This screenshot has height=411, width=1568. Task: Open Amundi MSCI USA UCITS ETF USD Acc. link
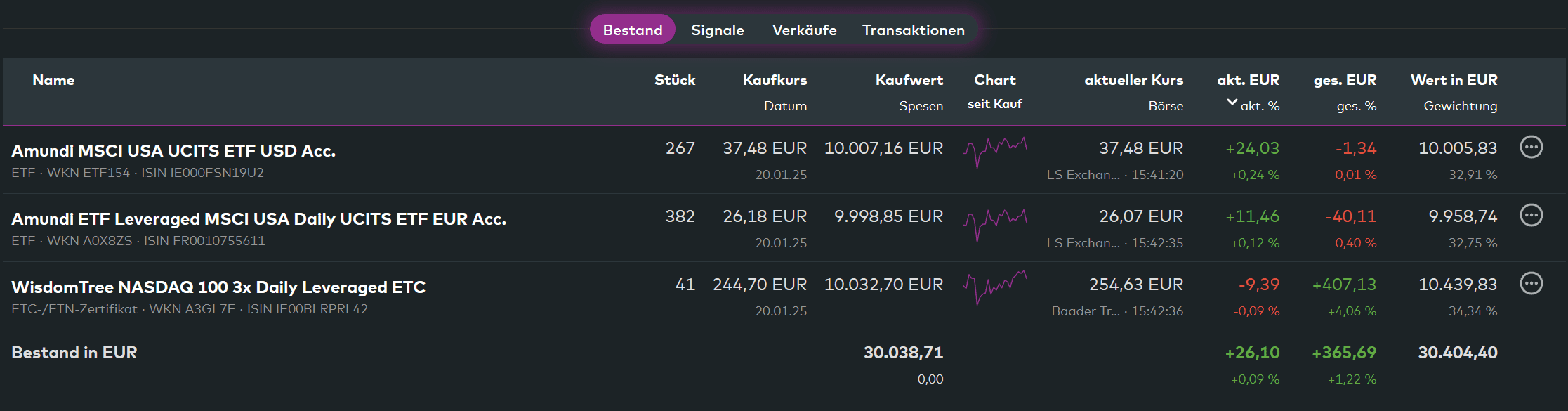point(173,151)
